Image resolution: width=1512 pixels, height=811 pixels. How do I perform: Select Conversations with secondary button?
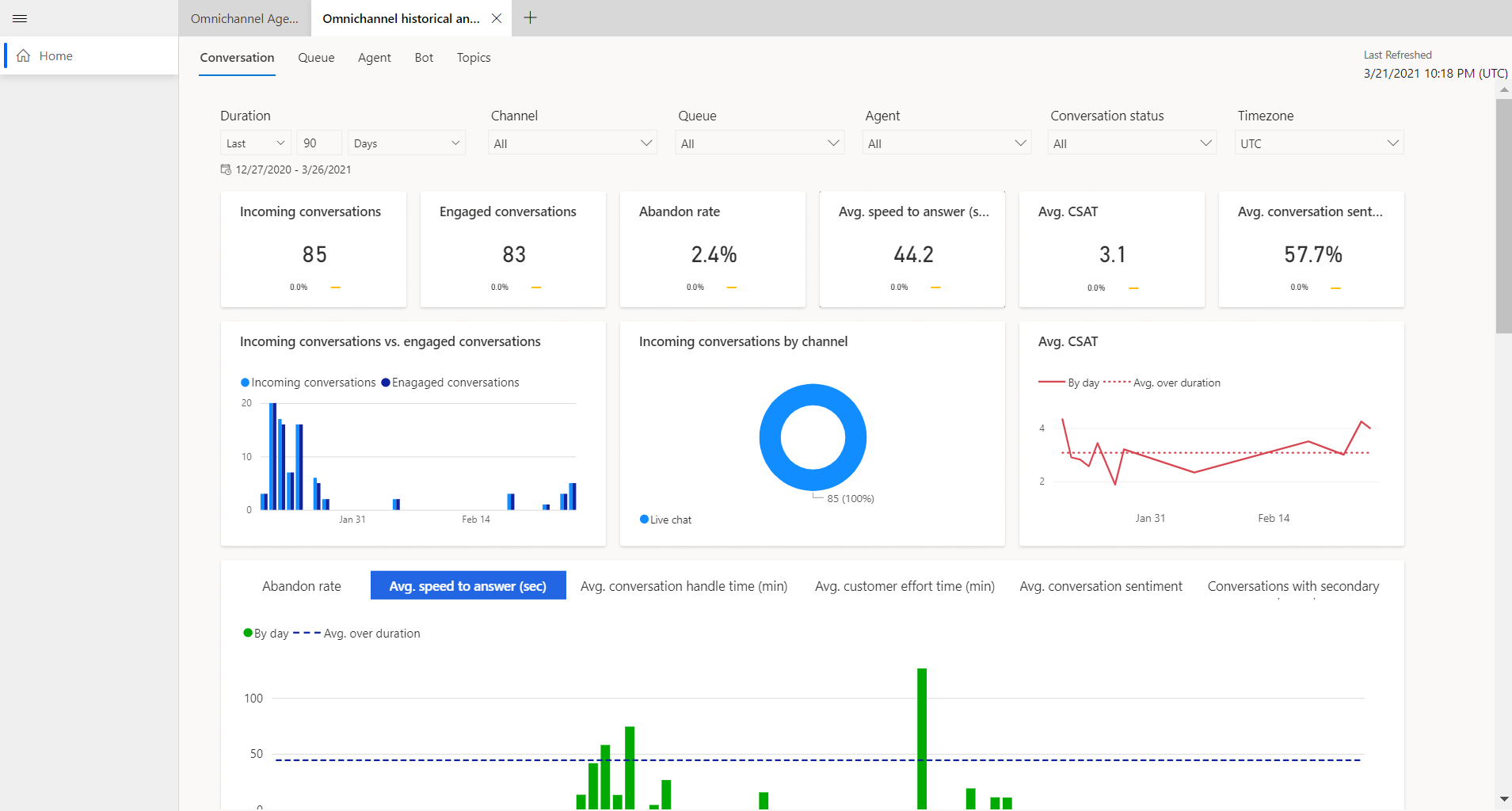click(1293, 585)
